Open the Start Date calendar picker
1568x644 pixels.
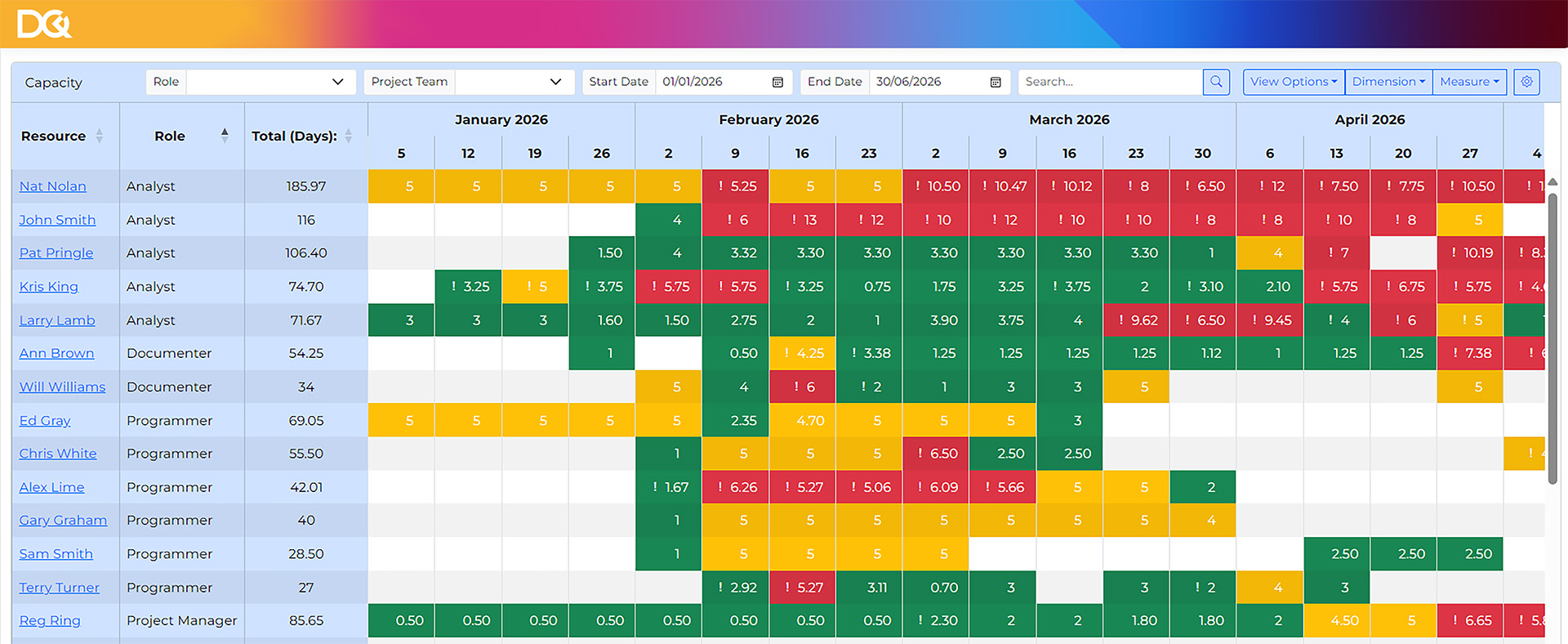point(777,82)
